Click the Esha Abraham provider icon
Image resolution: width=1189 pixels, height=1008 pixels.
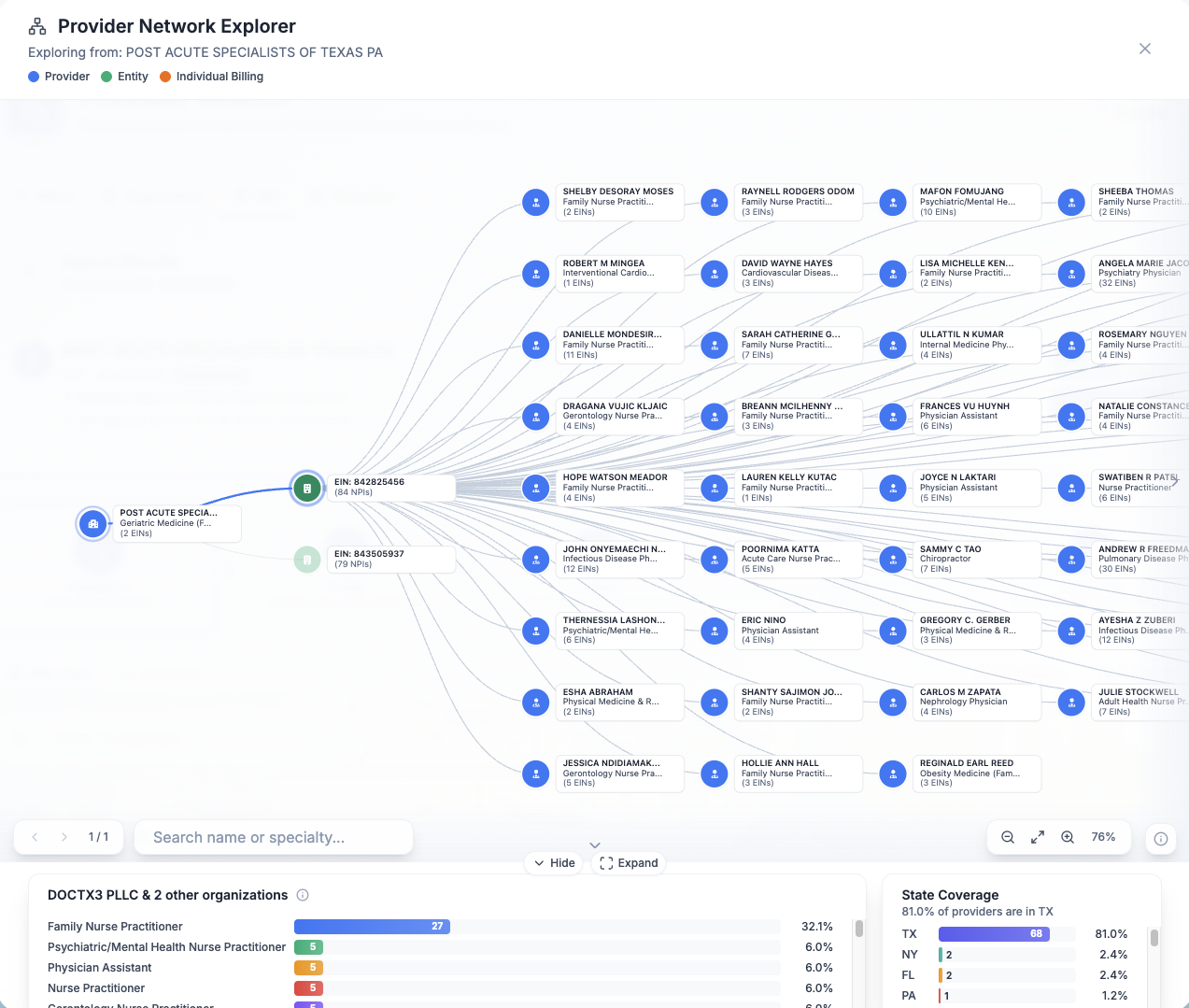pyautogui.click(x=535, y=703)
